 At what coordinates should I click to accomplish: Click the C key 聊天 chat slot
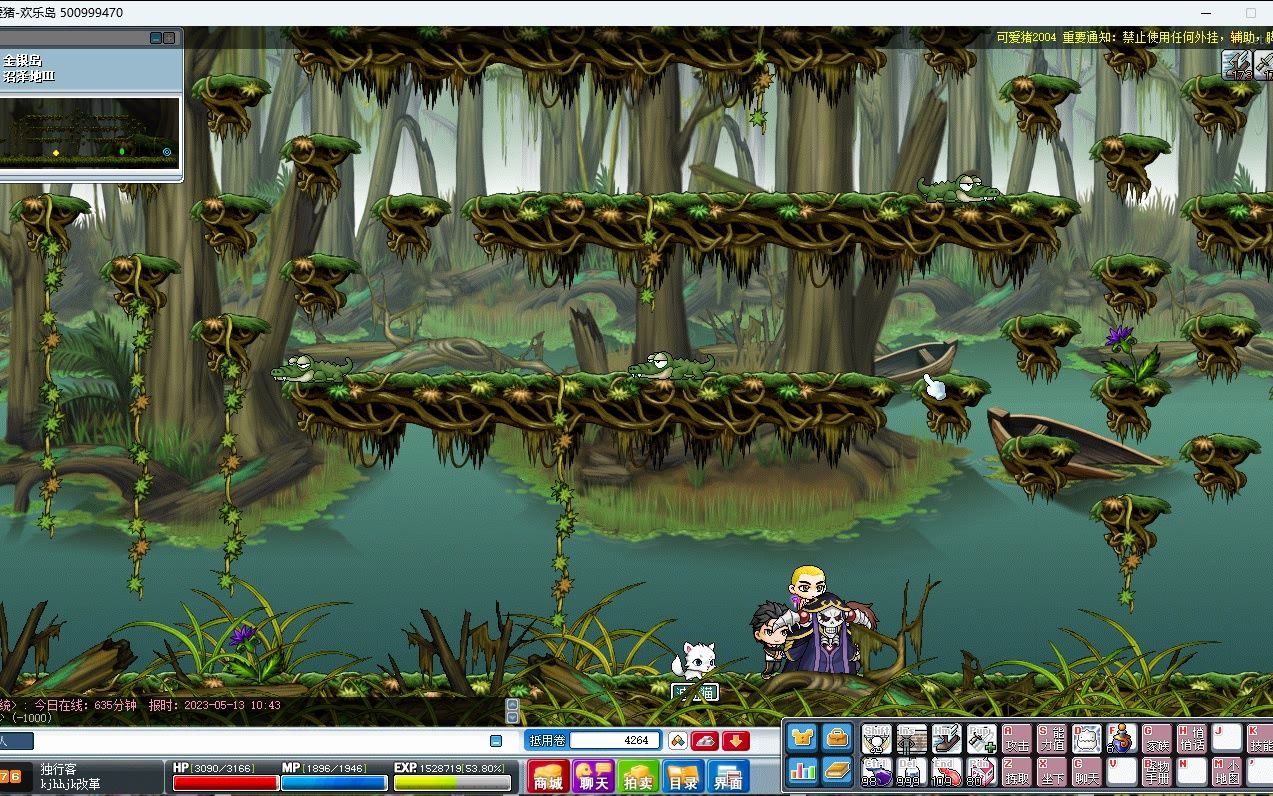point(1087,771)
